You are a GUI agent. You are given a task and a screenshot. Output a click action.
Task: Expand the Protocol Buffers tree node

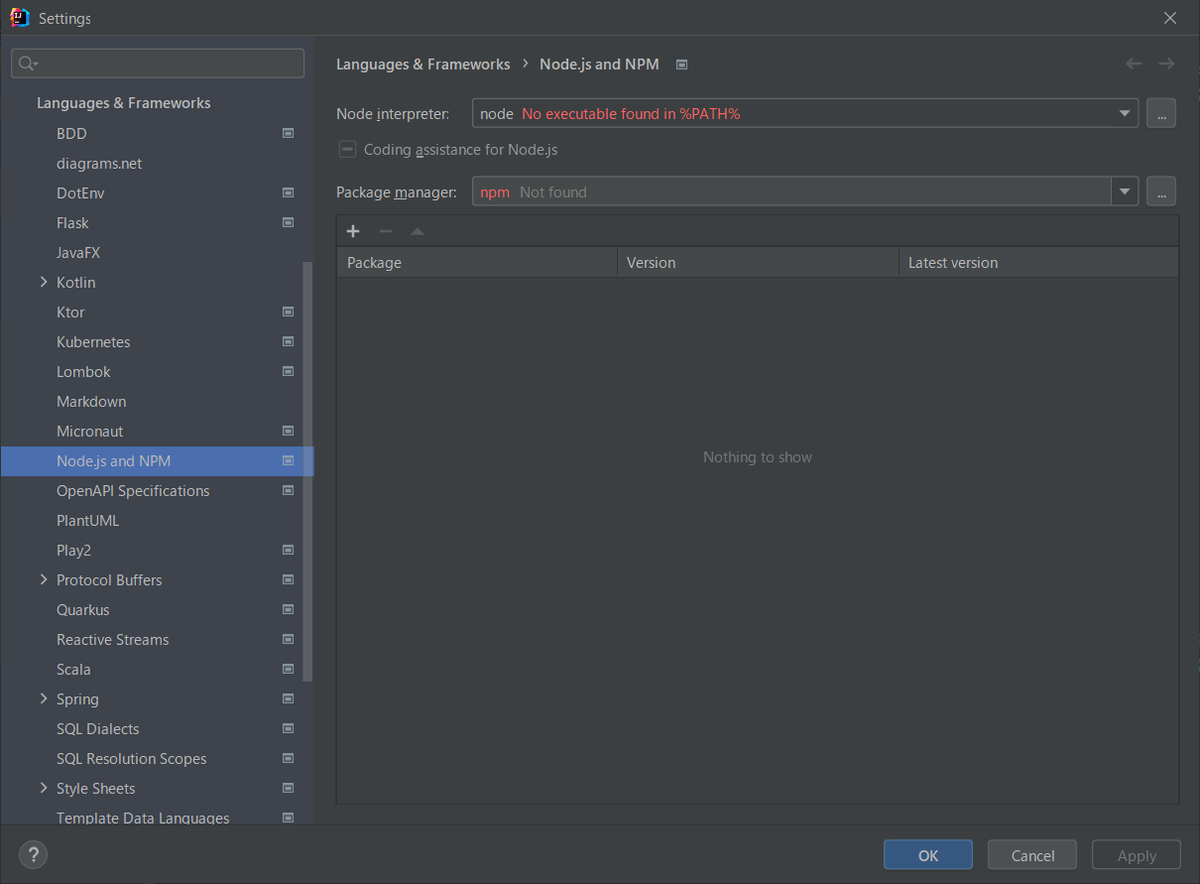pos(43,580)
